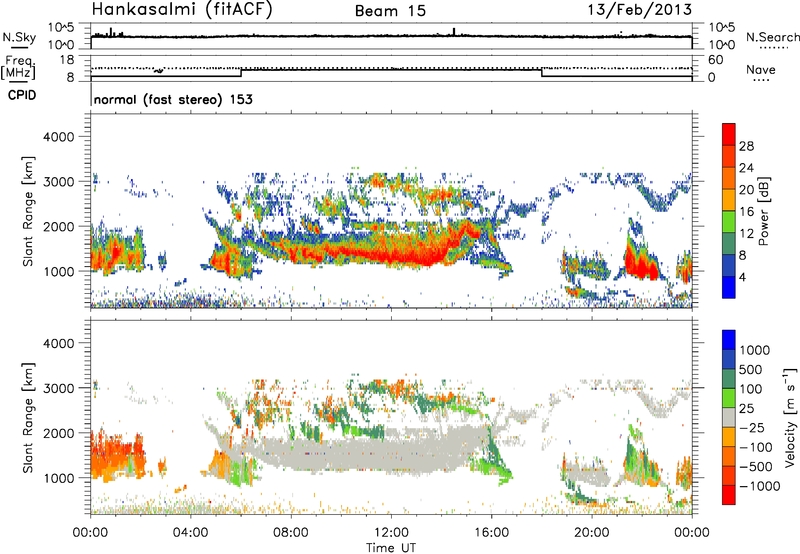Screen dimensions: 800x554
Task: Click the red top segment of power colorbar
Action: [x=729, y=135]
